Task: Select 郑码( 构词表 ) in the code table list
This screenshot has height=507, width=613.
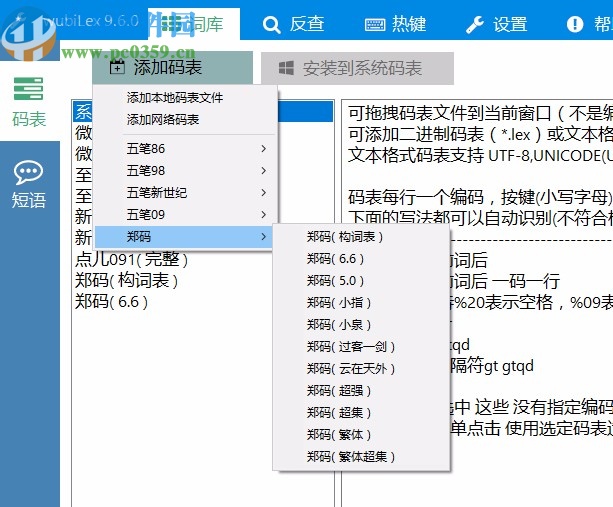Action: [x=126, y=280]
